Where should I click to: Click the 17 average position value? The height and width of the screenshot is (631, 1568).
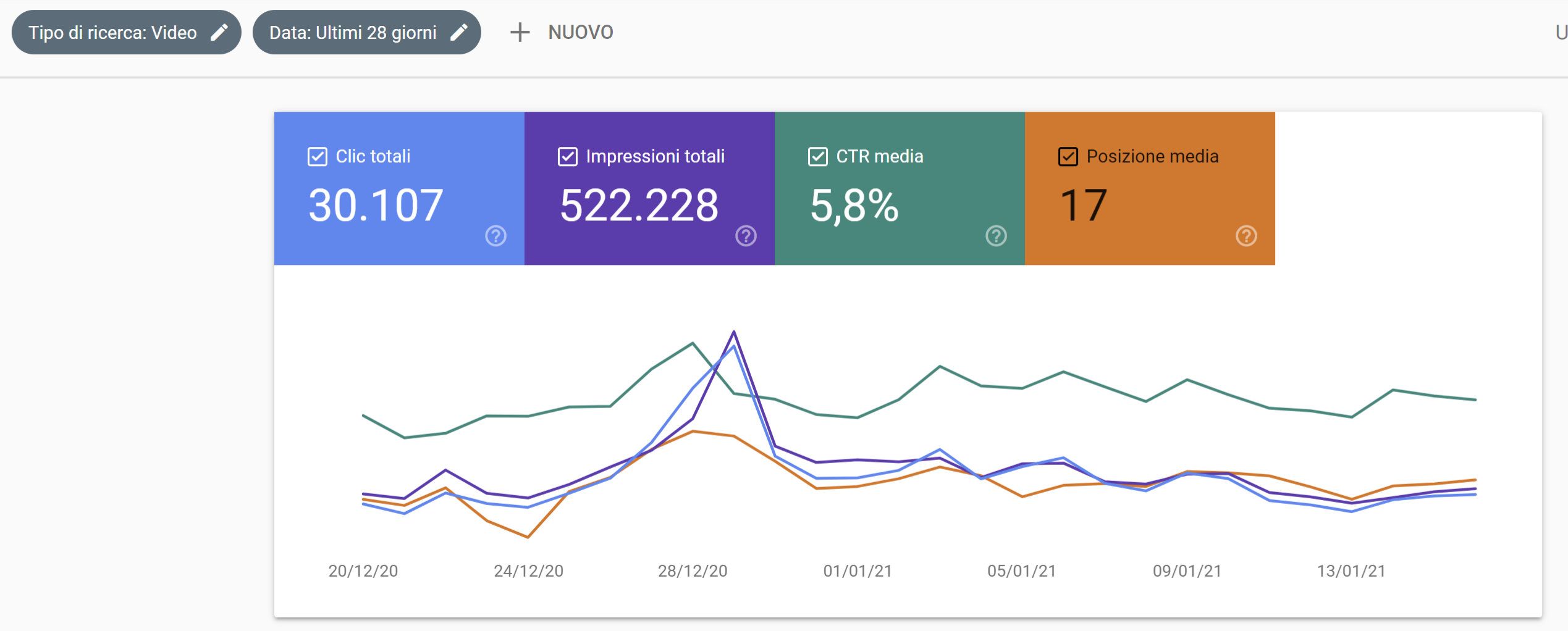click(1083, 206)
